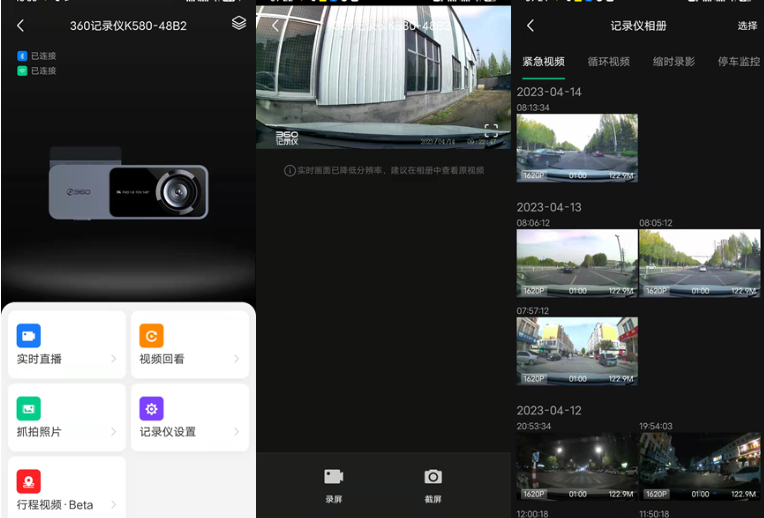The width and height of the screenshot is (764, 518).
Task: Take a snapshot with 截屏 camera icon
Action: tap(433, 477)
